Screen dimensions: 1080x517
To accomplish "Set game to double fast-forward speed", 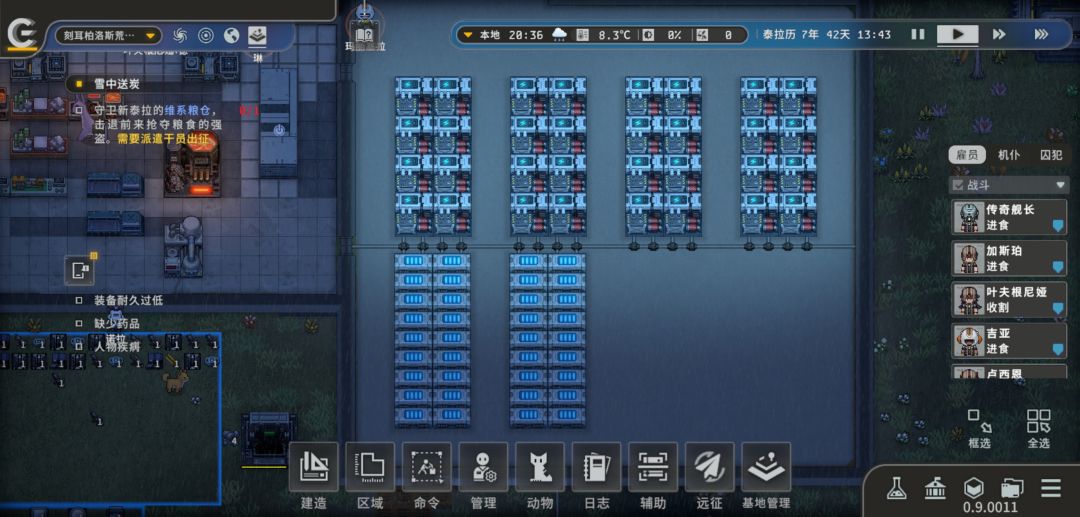I will point(999,34).
